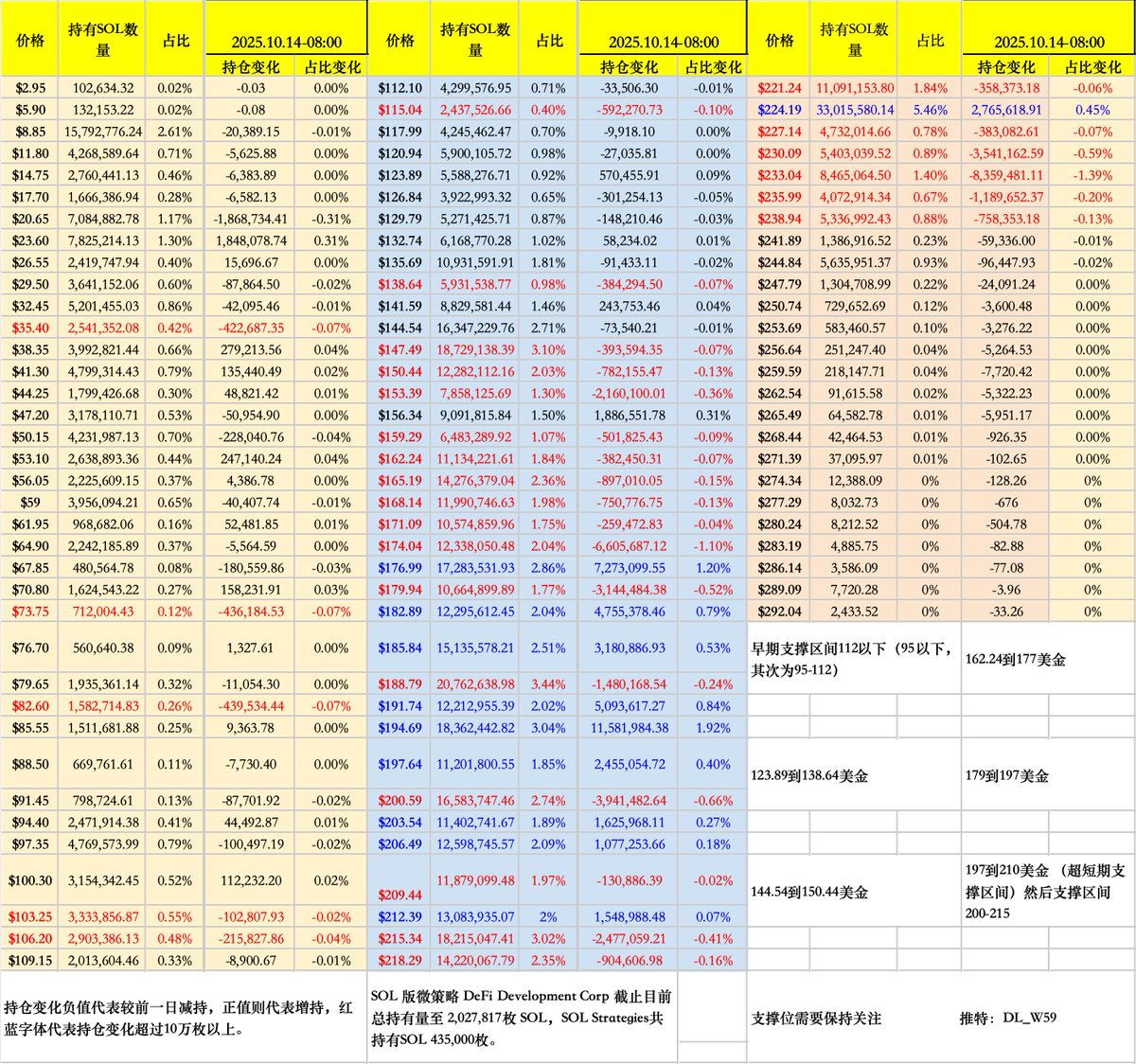Select the $2.95 price cell
This screenshot has height=1064, width=1136.
click(x=30, y=88)
